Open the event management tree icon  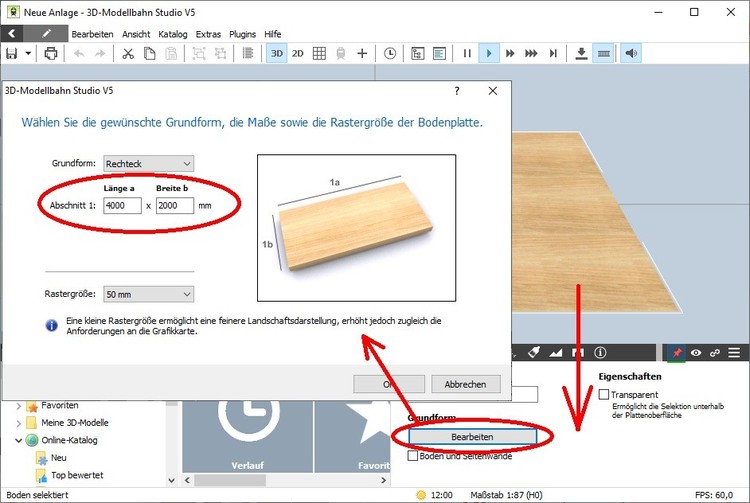click(418, 54)
